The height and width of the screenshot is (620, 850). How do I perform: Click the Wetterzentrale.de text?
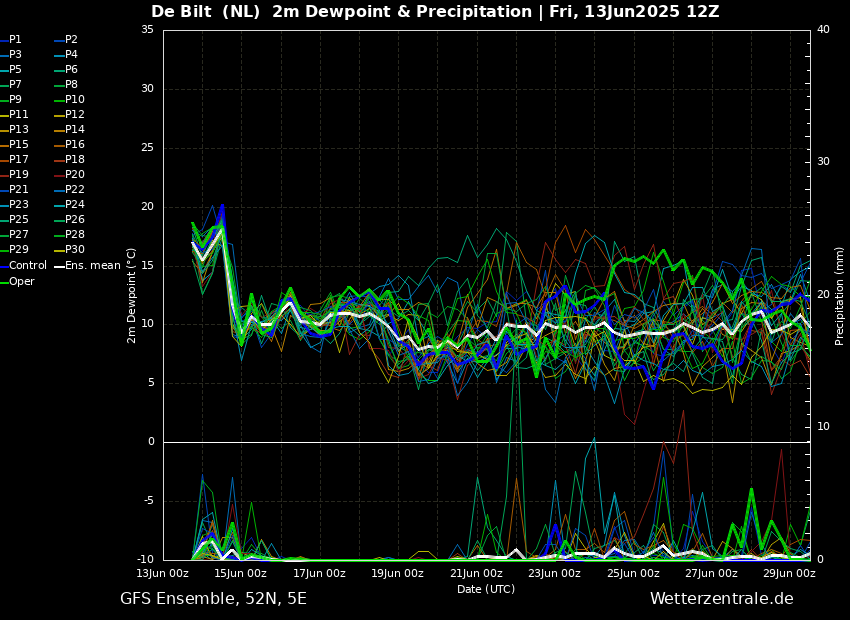721,599
